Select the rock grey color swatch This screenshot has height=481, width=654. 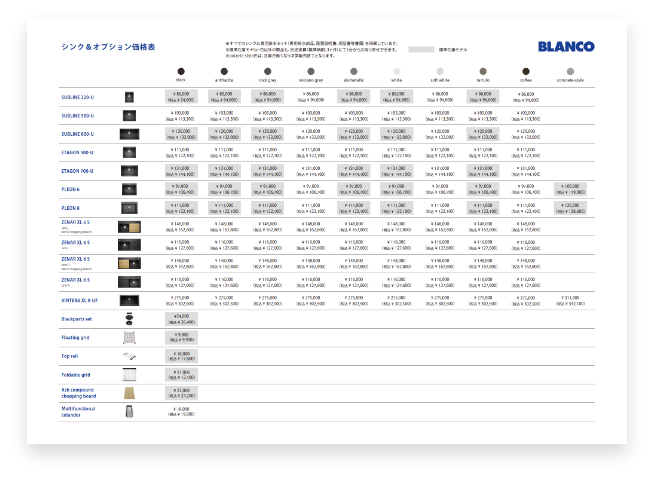[268, 71]
